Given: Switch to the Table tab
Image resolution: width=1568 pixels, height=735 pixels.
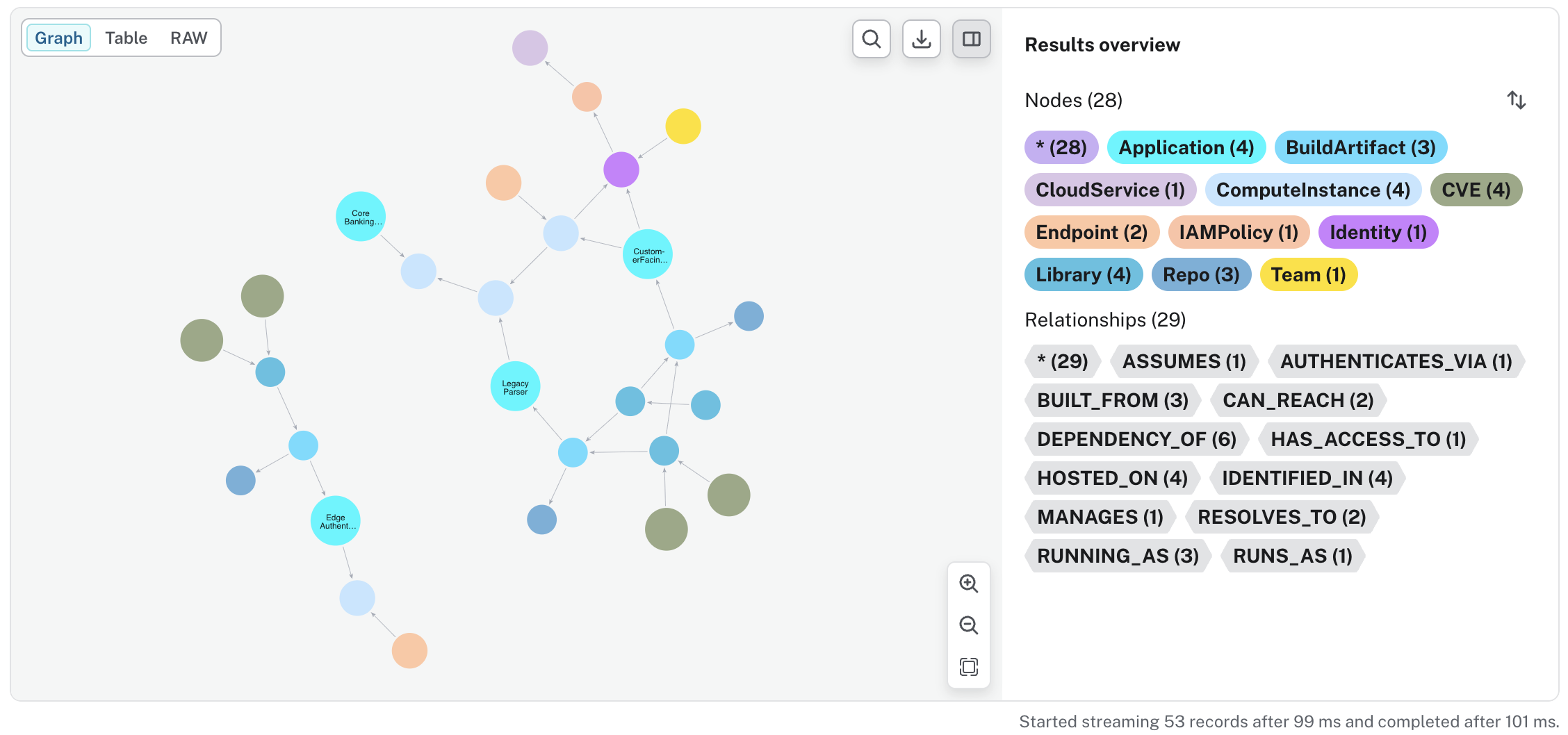Looking at the screenshot, I should [x=126, y=38].
